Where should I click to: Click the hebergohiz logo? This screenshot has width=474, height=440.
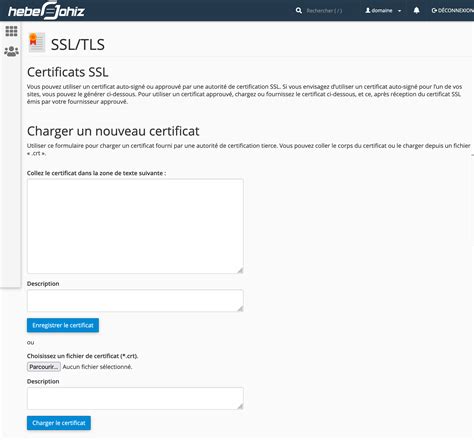coord(46,11)
